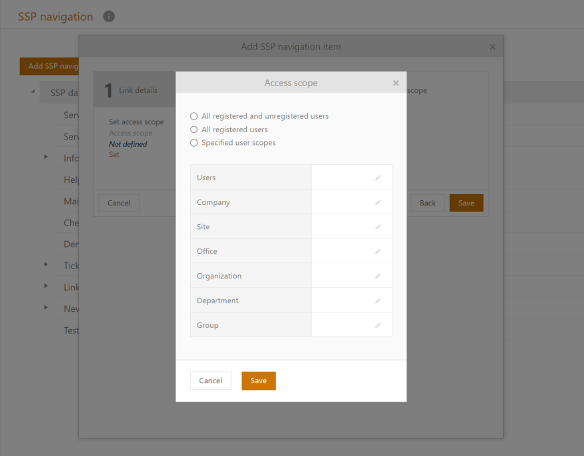Viewport: 584px width, 456px height.
Task: Close the Access scope dialog
Action: click(x=396, y=83)
